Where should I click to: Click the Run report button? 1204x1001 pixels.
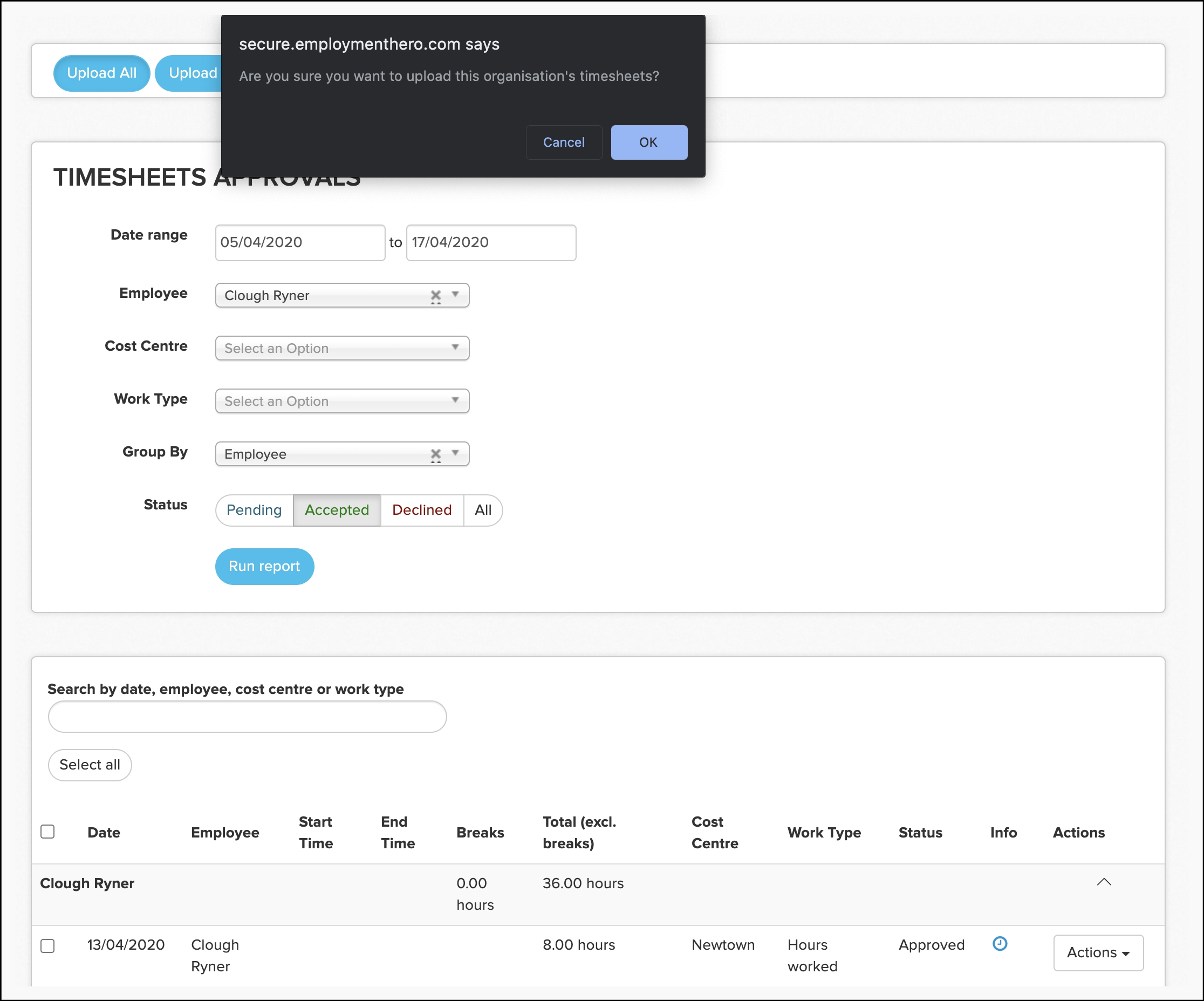[264, 566]
